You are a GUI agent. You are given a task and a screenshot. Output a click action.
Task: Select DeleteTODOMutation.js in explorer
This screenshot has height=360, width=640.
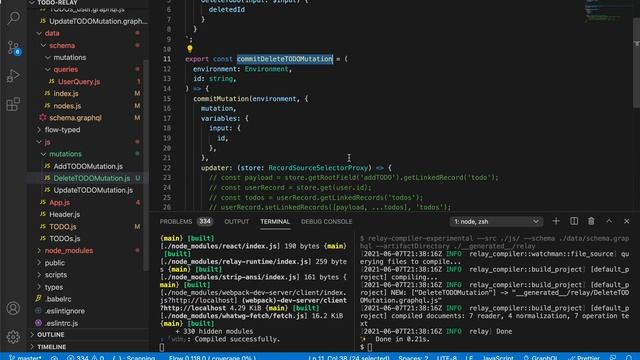(91, 178)
